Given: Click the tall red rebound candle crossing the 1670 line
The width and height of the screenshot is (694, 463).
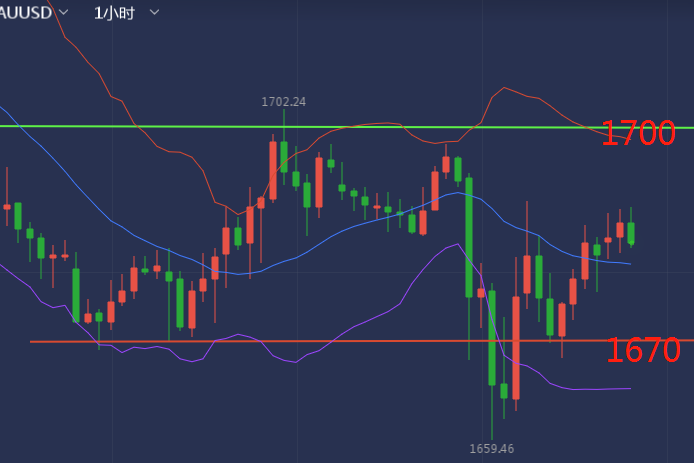Looking at the screenshot, I should pyautogui.click(x=516, y=347).
